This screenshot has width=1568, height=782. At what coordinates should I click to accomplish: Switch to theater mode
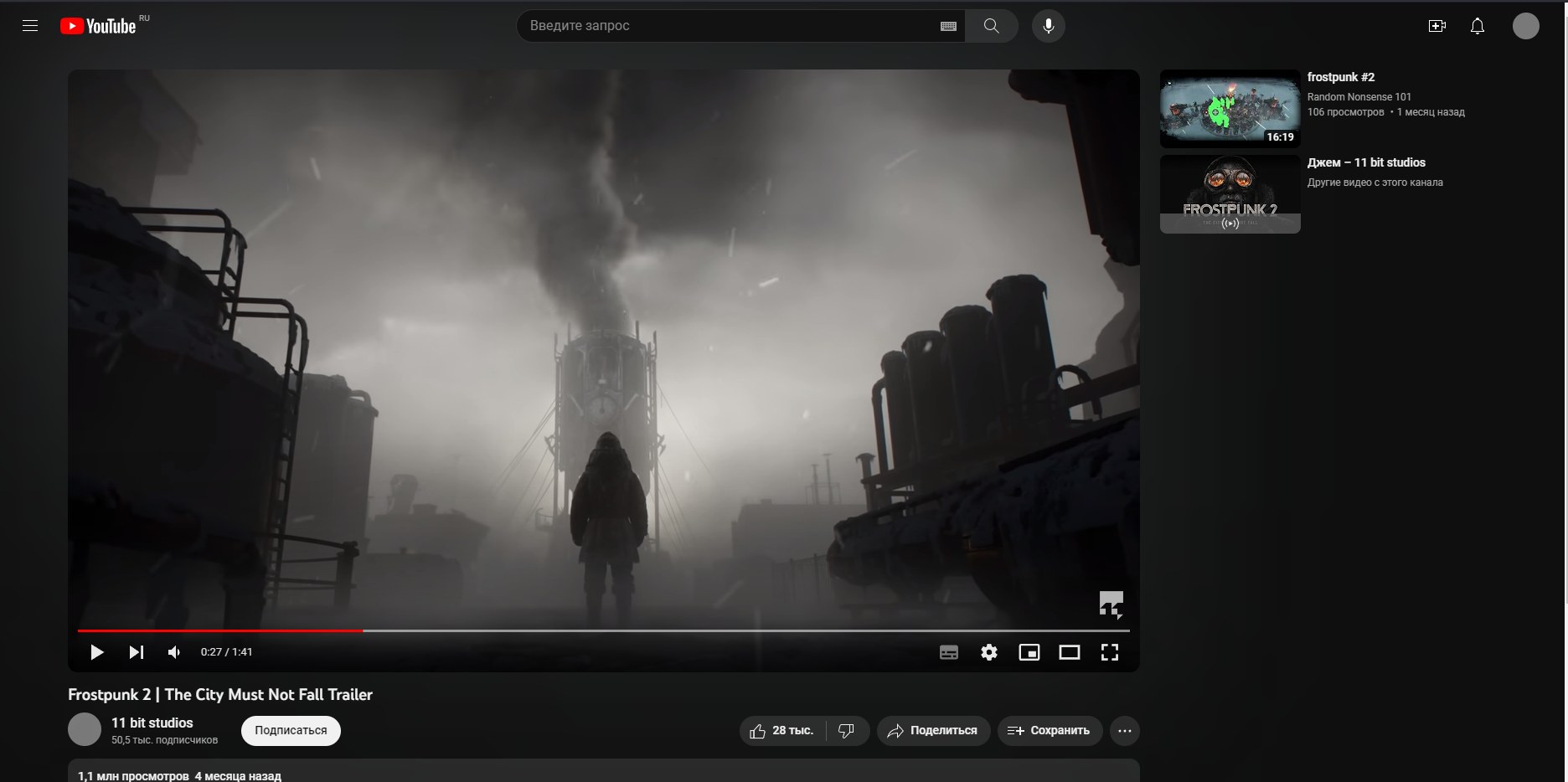click(x=1070, y=652)
